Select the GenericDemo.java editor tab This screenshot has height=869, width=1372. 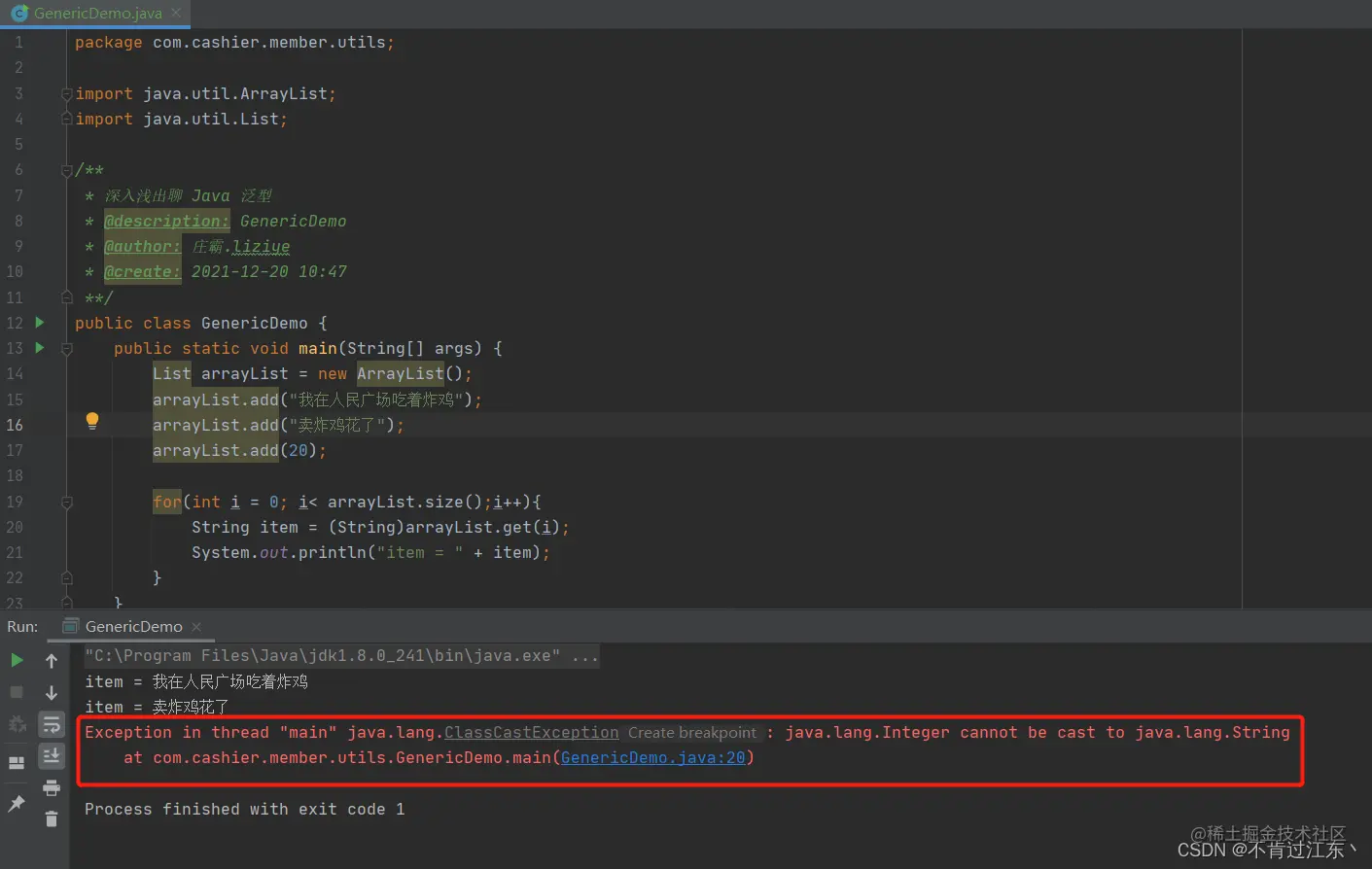(97, 14)
